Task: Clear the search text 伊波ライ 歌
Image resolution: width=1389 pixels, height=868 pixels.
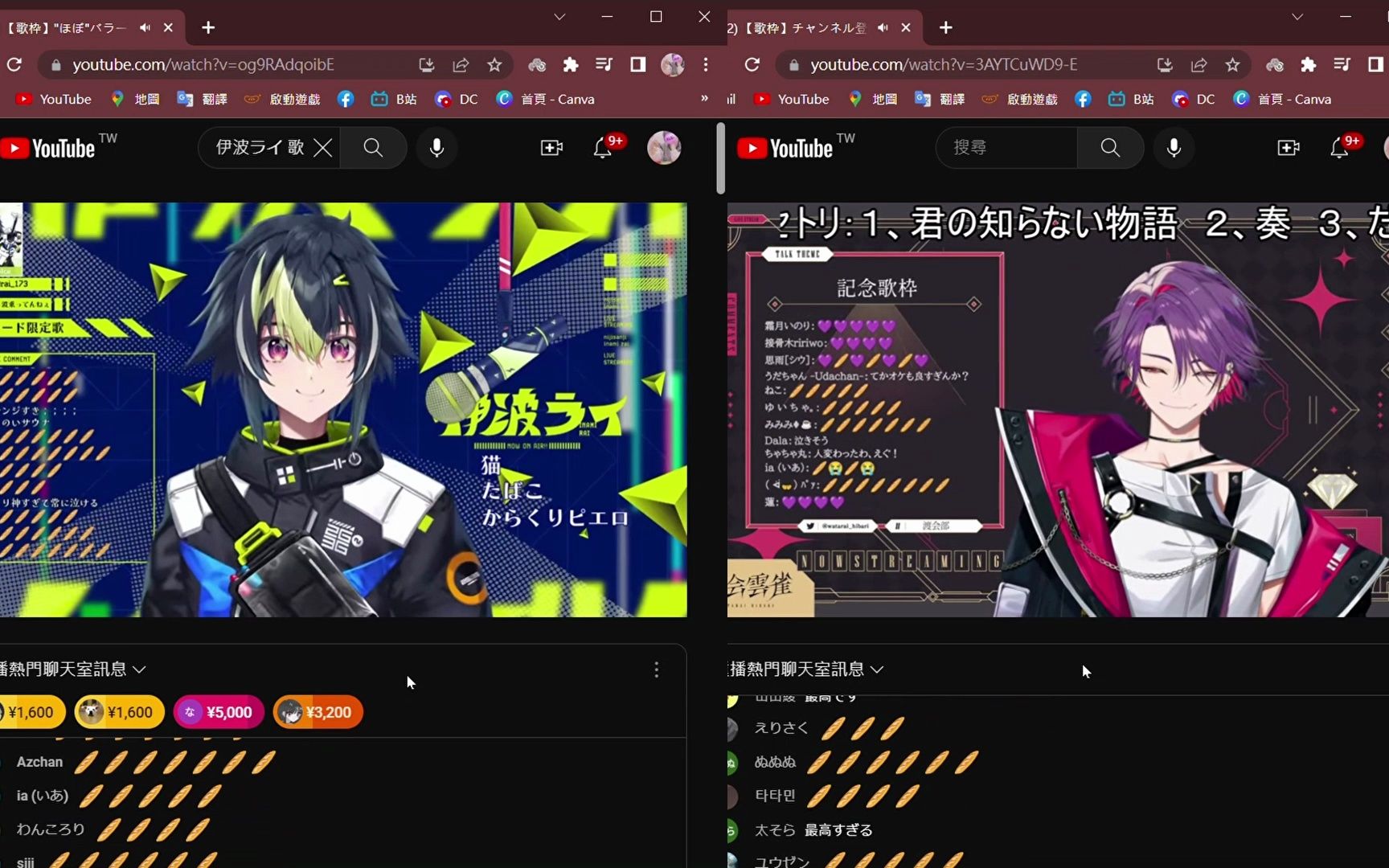Action: pyautogui.click(x=322, y=148)
